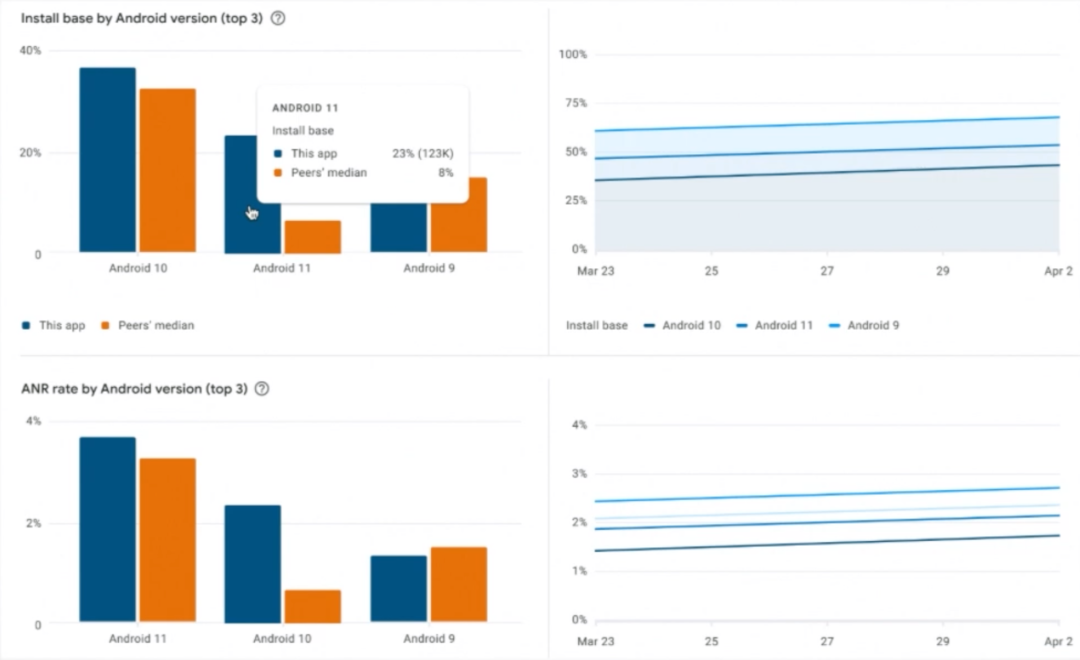The image size is (1080, 660).
Task: Click 'Install base by Android version (top 3)' title
Action: click(x=142, y=19)
